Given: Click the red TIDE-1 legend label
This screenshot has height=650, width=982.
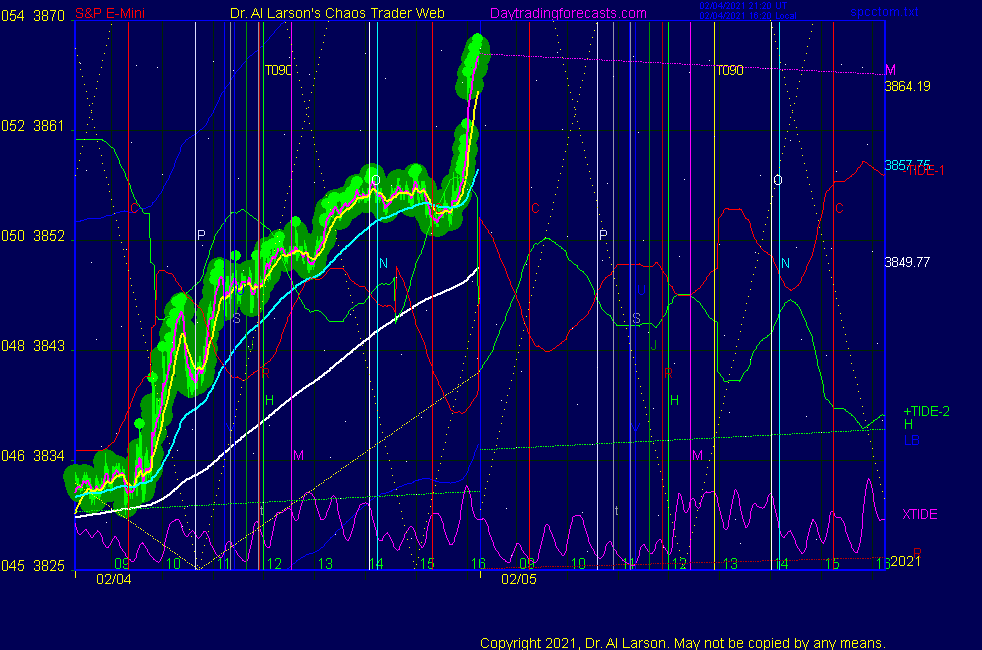Looking at the screenshot, I should [926, 171].
